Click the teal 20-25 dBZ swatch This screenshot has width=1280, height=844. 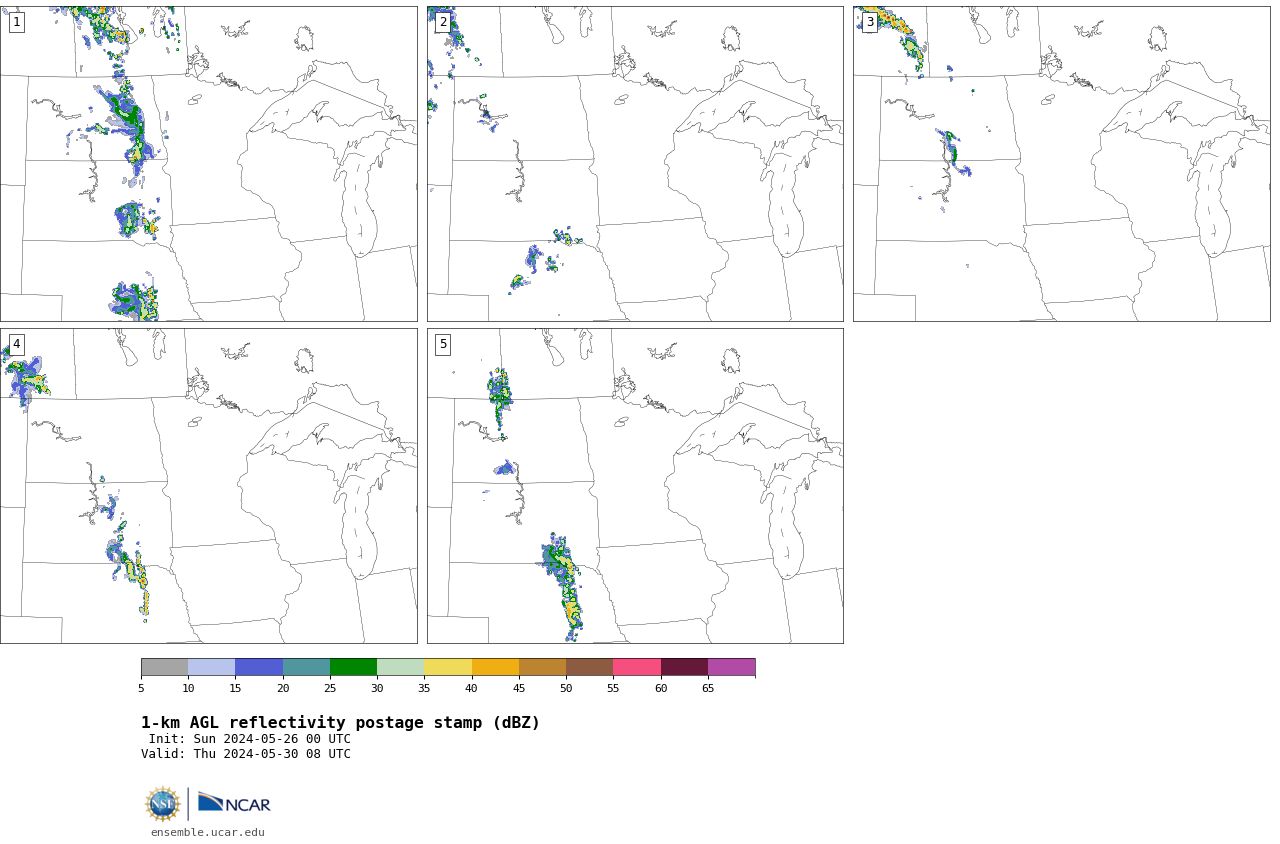[306, 667]
